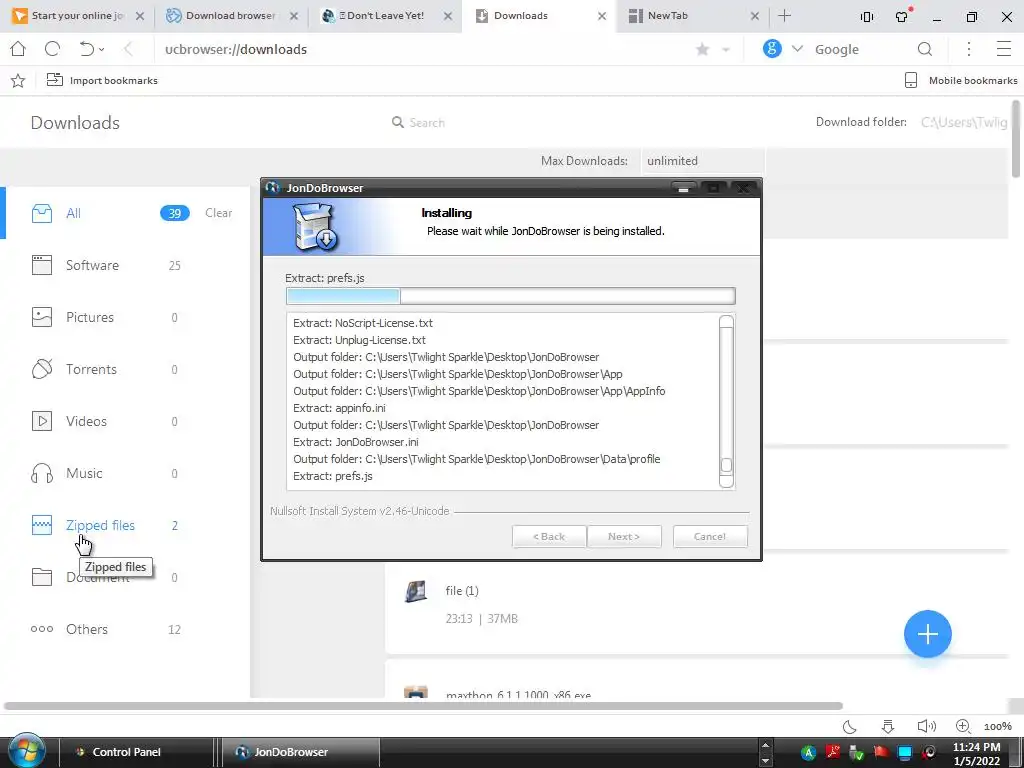Open the search engine selector chevron

tap(797, 49)
